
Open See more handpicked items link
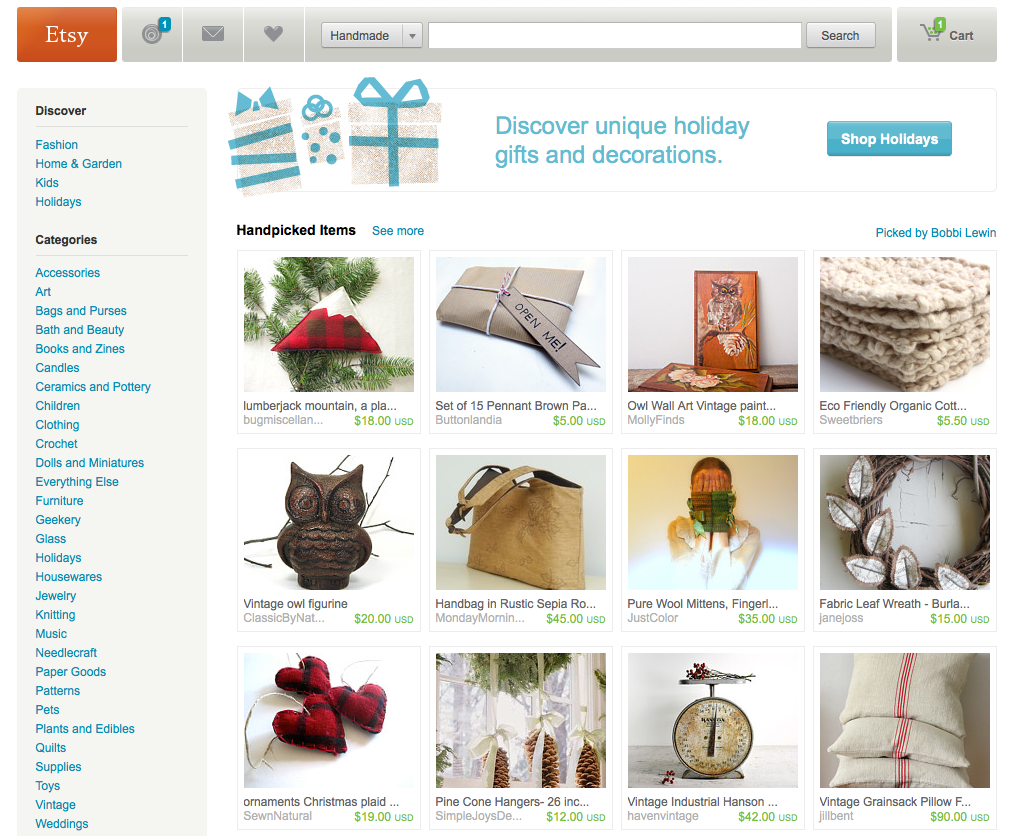tap(398, 231)
